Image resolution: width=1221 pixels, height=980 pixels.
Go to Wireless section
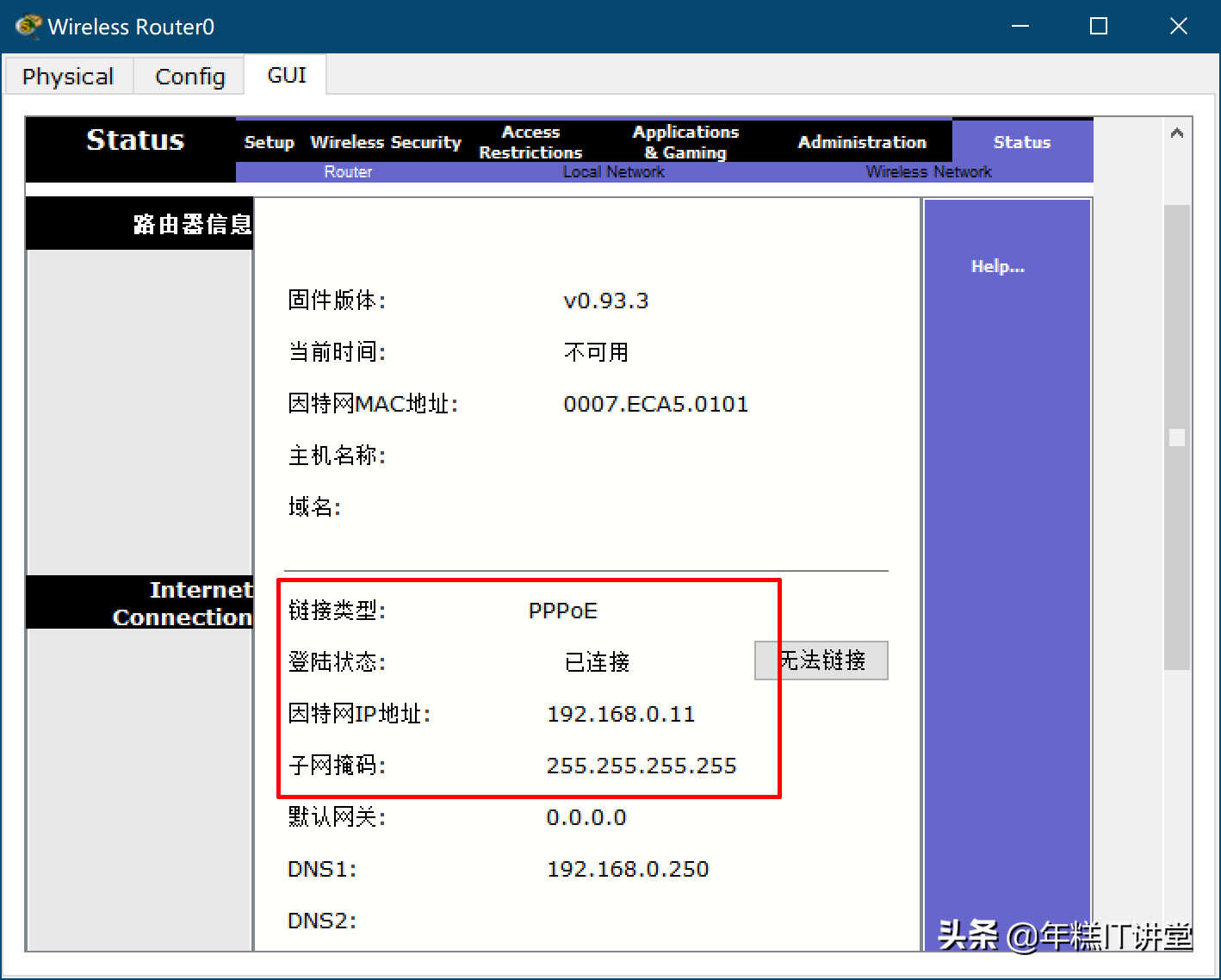tap(347, 142)
